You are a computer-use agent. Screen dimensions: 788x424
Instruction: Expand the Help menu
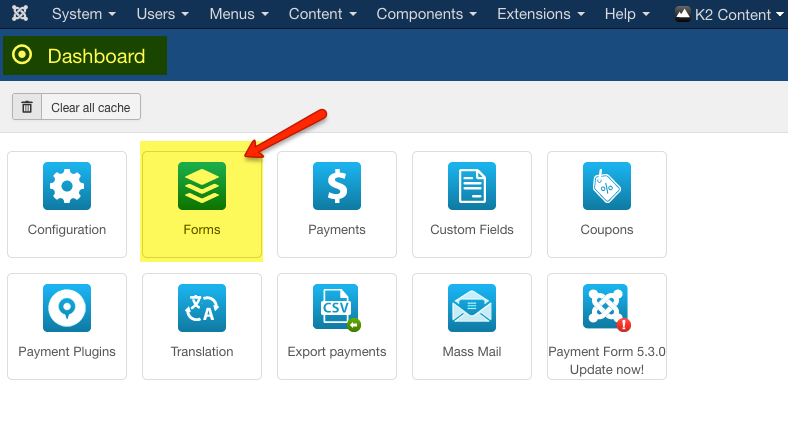tap(627, 14)
